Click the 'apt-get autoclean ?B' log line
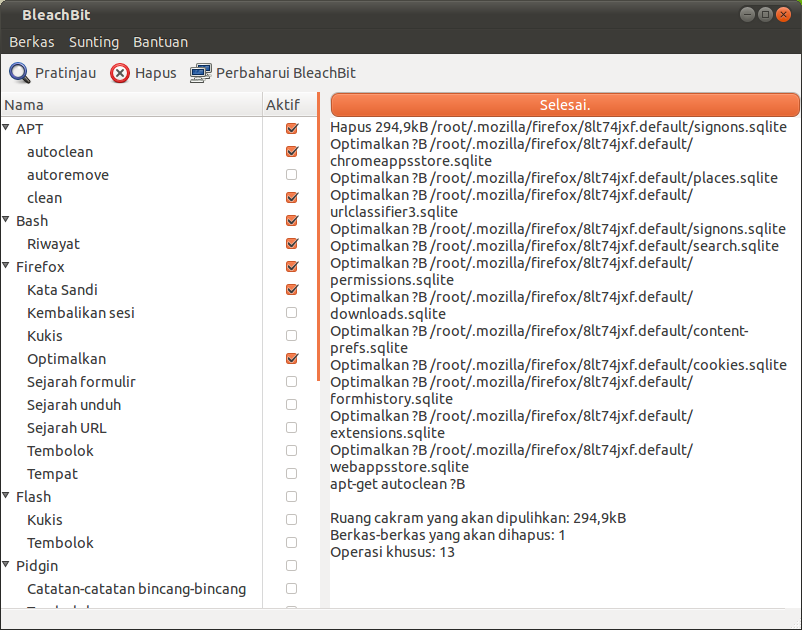802x630 pixels. coord(397,484)
